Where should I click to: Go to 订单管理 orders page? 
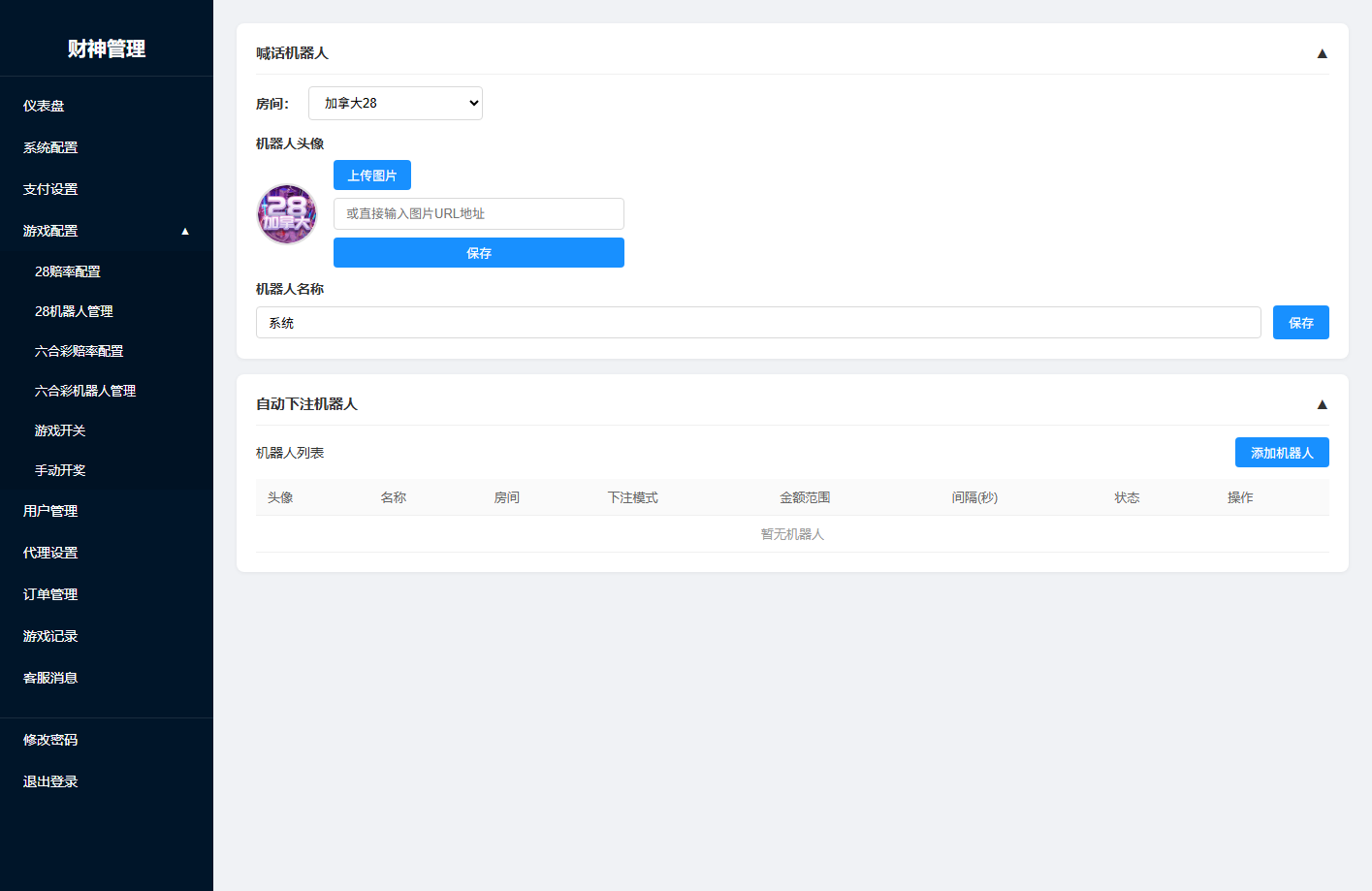(50, 594)
